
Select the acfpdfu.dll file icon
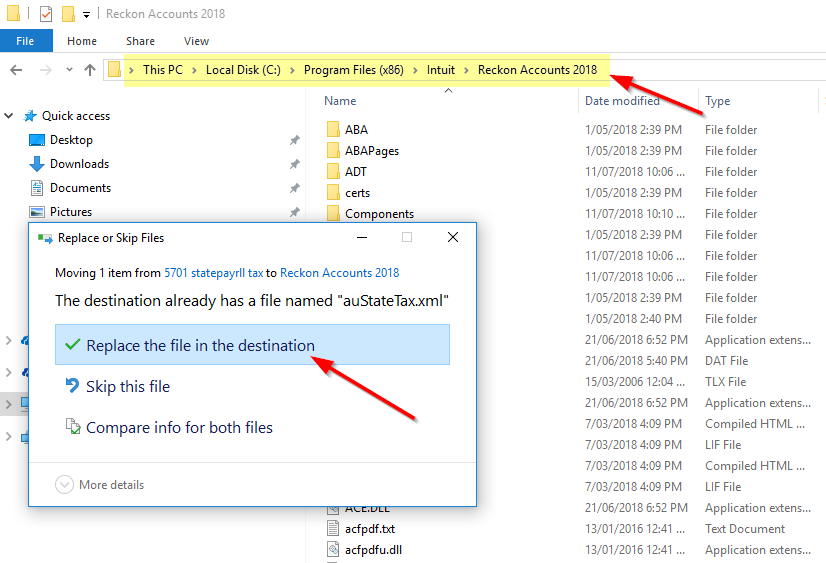333,549
